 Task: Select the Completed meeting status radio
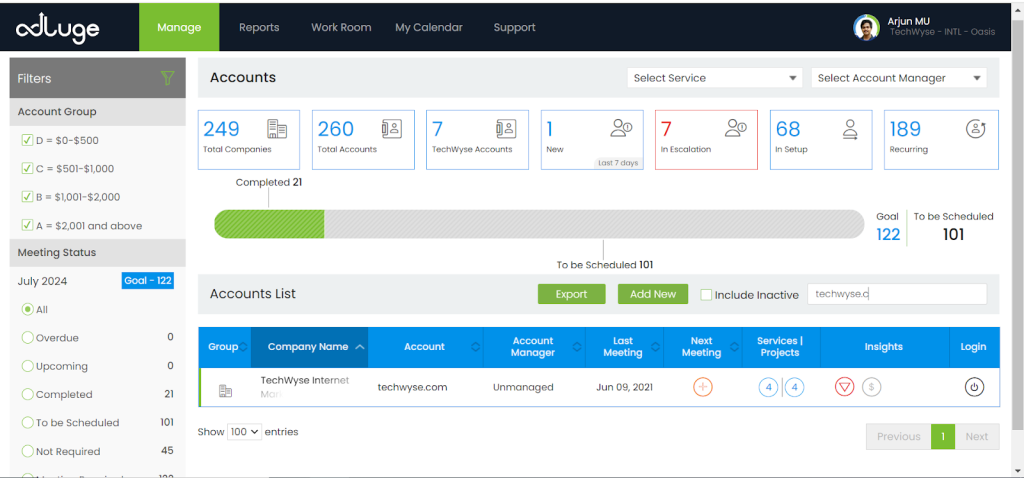28,395
